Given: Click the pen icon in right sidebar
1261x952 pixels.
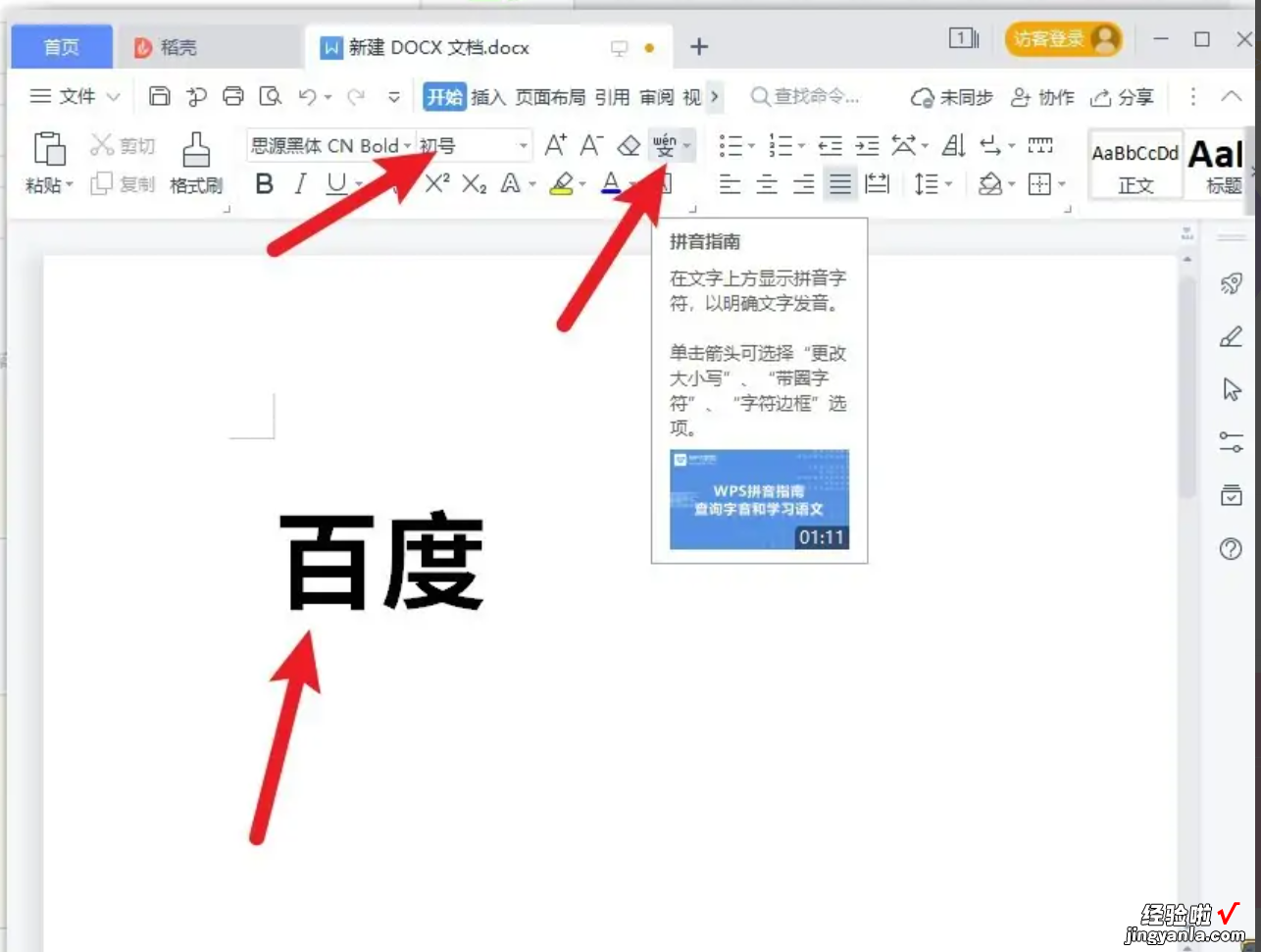Looking at the screenshot, I should point(1231,336).
